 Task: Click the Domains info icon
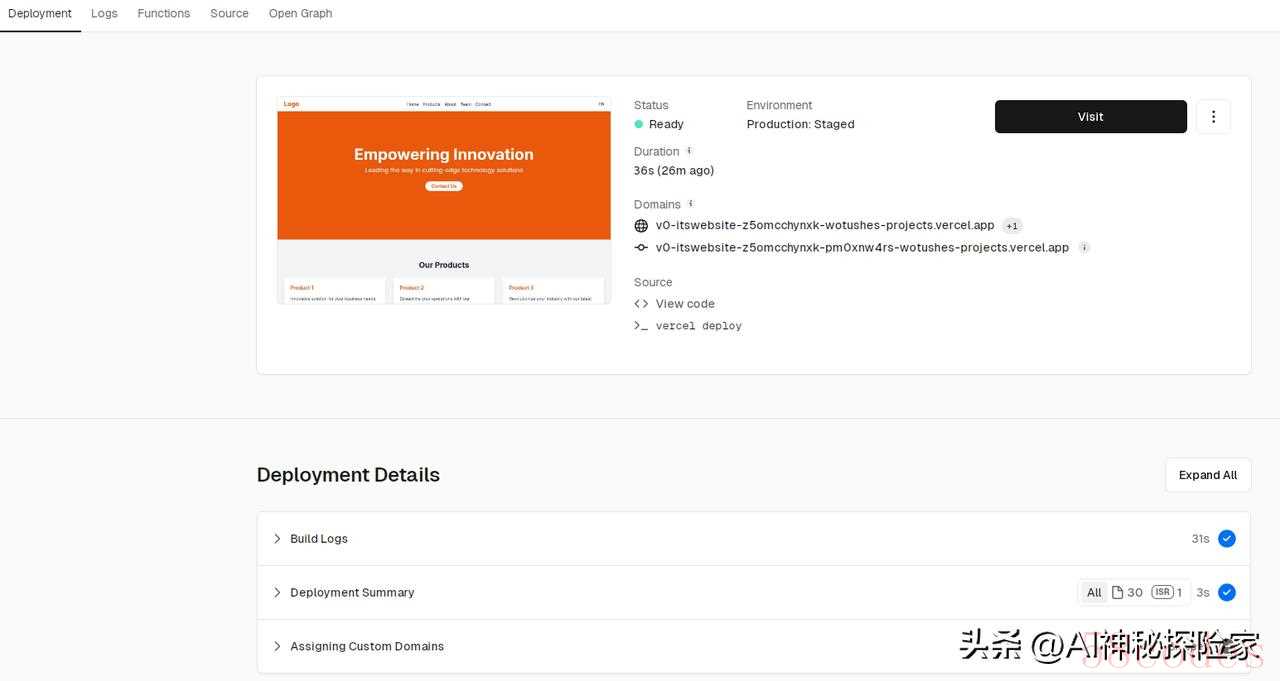coord(690,204)
